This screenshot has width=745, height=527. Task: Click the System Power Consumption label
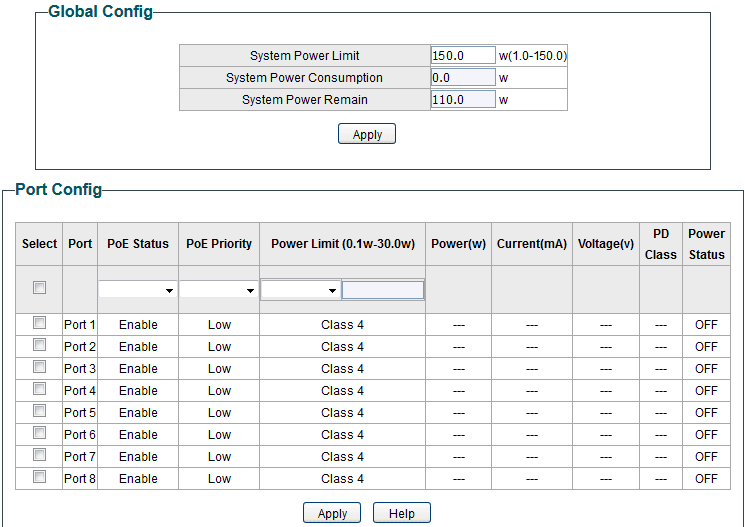point(304,77)
